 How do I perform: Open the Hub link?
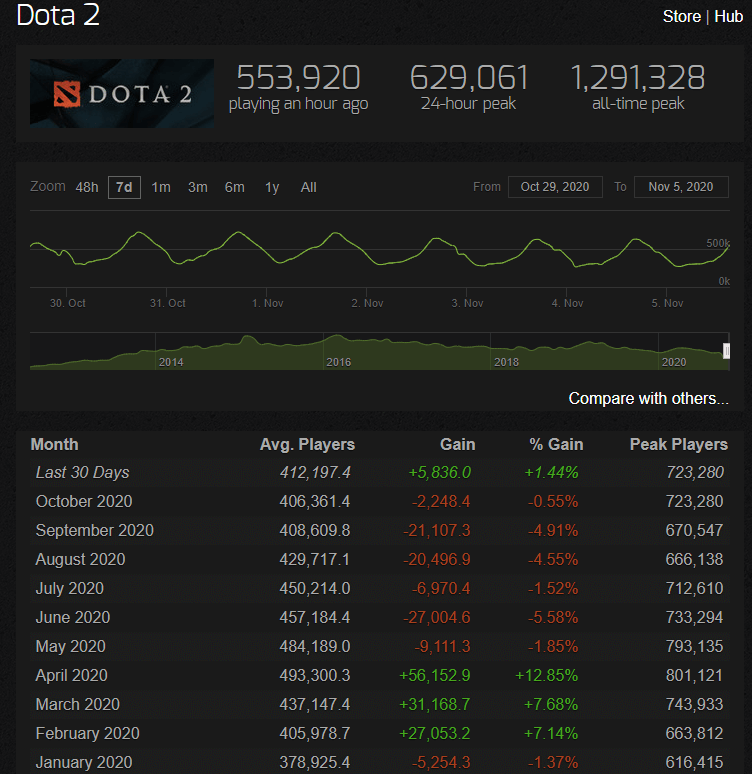pyautogui.click(x=728, y=16)
